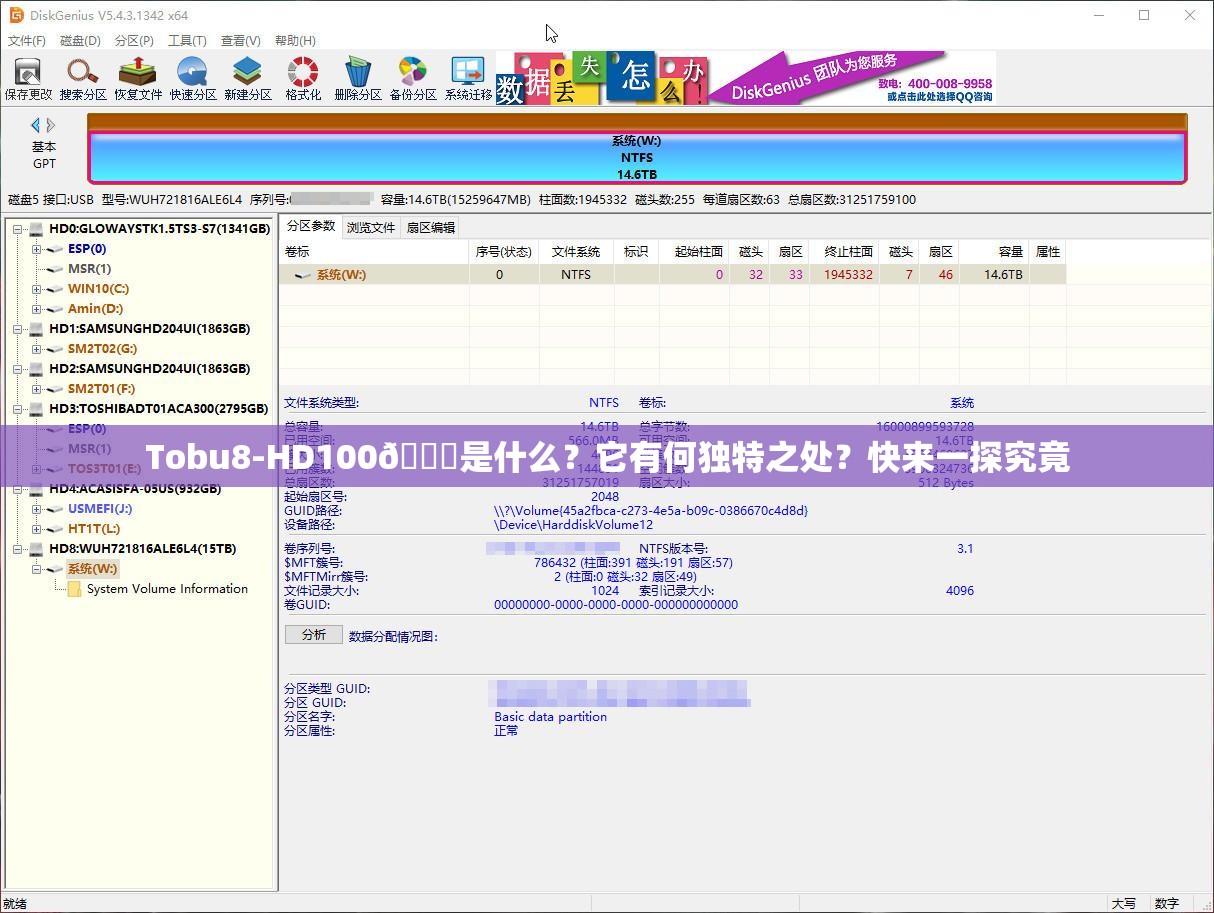1214x913 pixels.
Task: Expand the WIN10(C:) tree node
Action: 37,288
